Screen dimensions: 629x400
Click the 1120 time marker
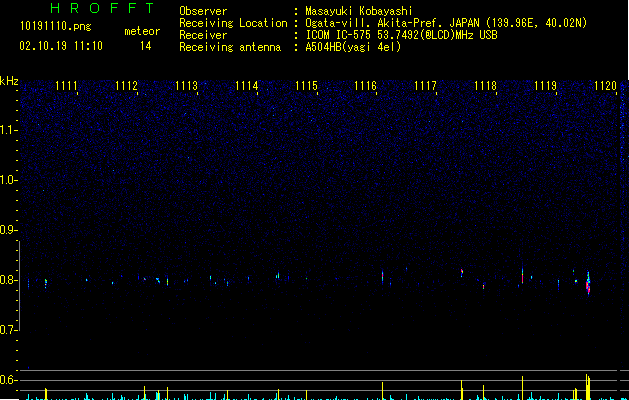pyautogui.click(x=605, y=86)
